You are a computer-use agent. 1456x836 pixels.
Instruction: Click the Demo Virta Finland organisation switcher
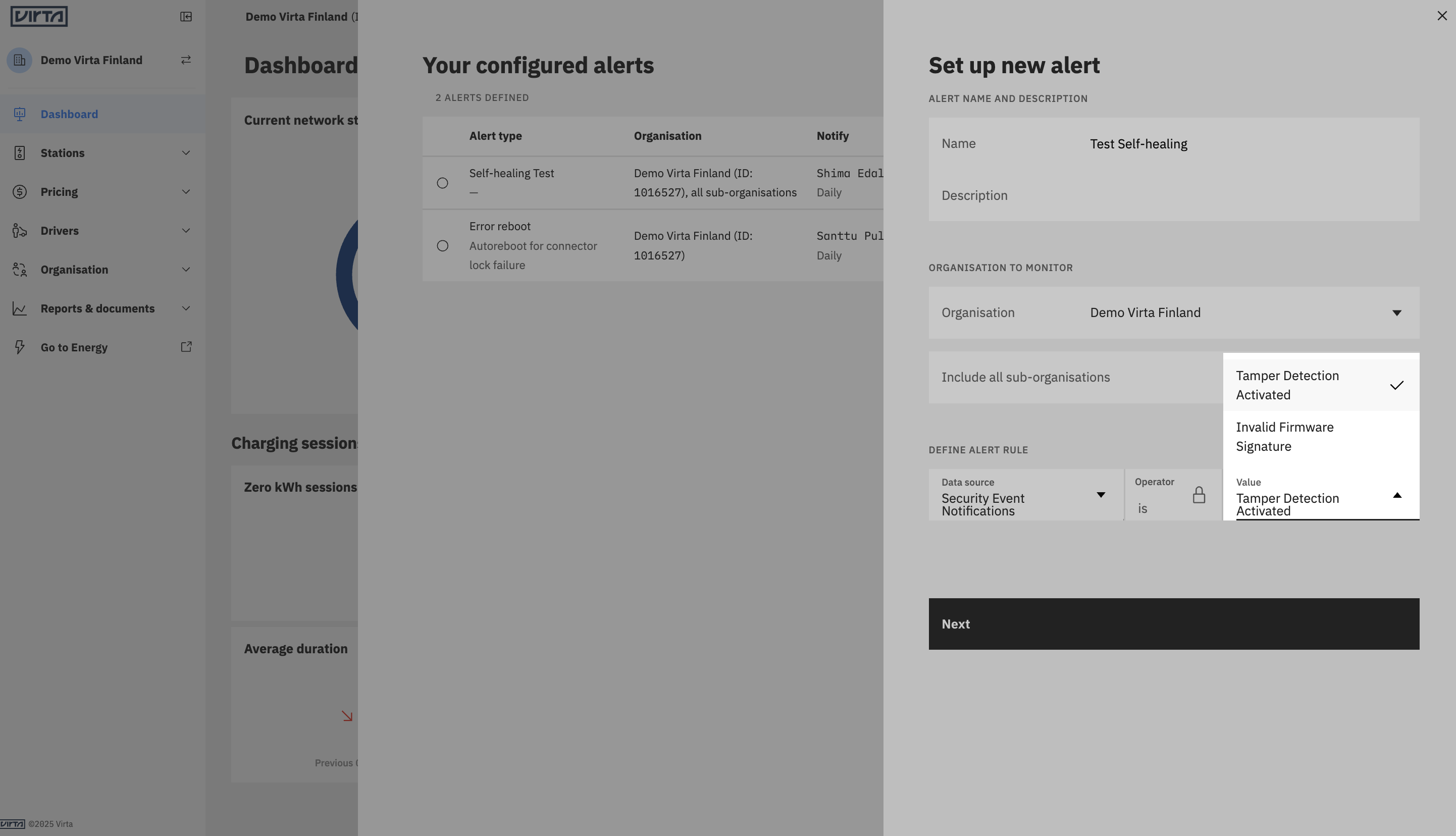pyautogui.click(x=103, y=60)
